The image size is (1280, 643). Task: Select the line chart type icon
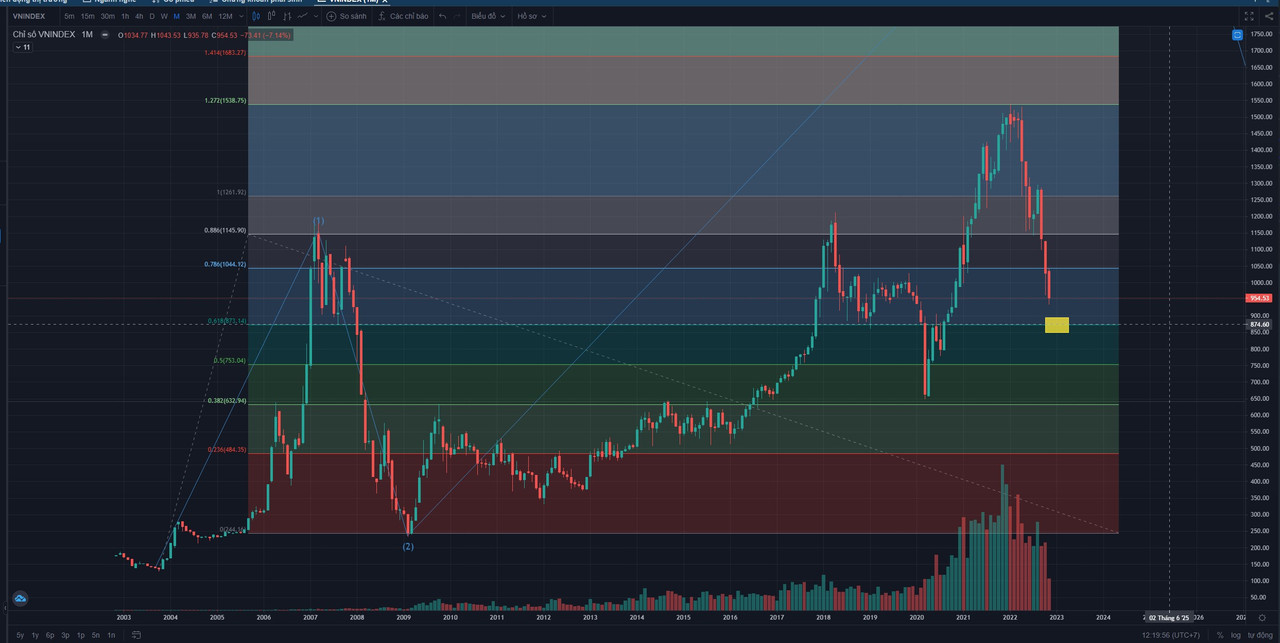click(x=302, y=16)
